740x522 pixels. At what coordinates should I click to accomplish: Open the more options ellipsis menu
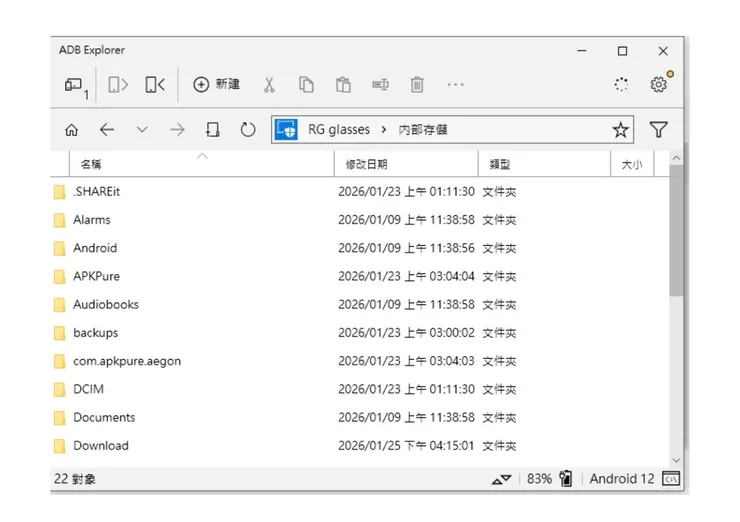click(x=455, y=85)
